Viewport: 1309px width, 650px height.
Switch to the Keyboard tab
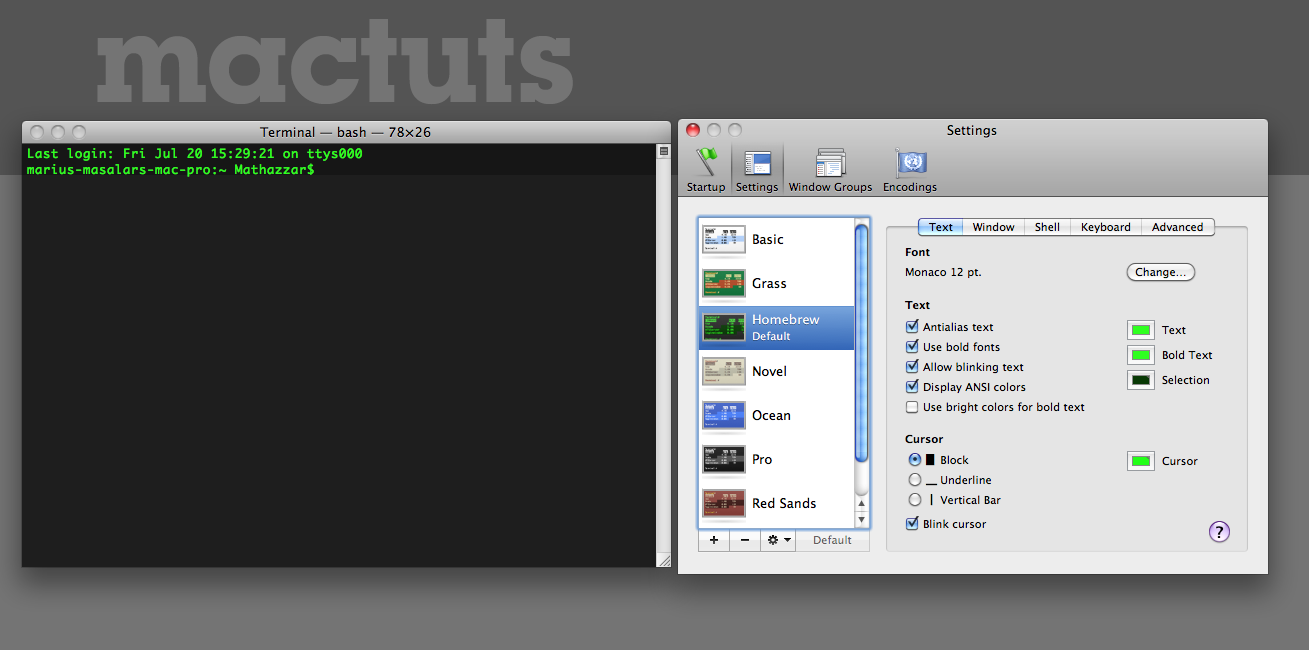[1106, 227]
